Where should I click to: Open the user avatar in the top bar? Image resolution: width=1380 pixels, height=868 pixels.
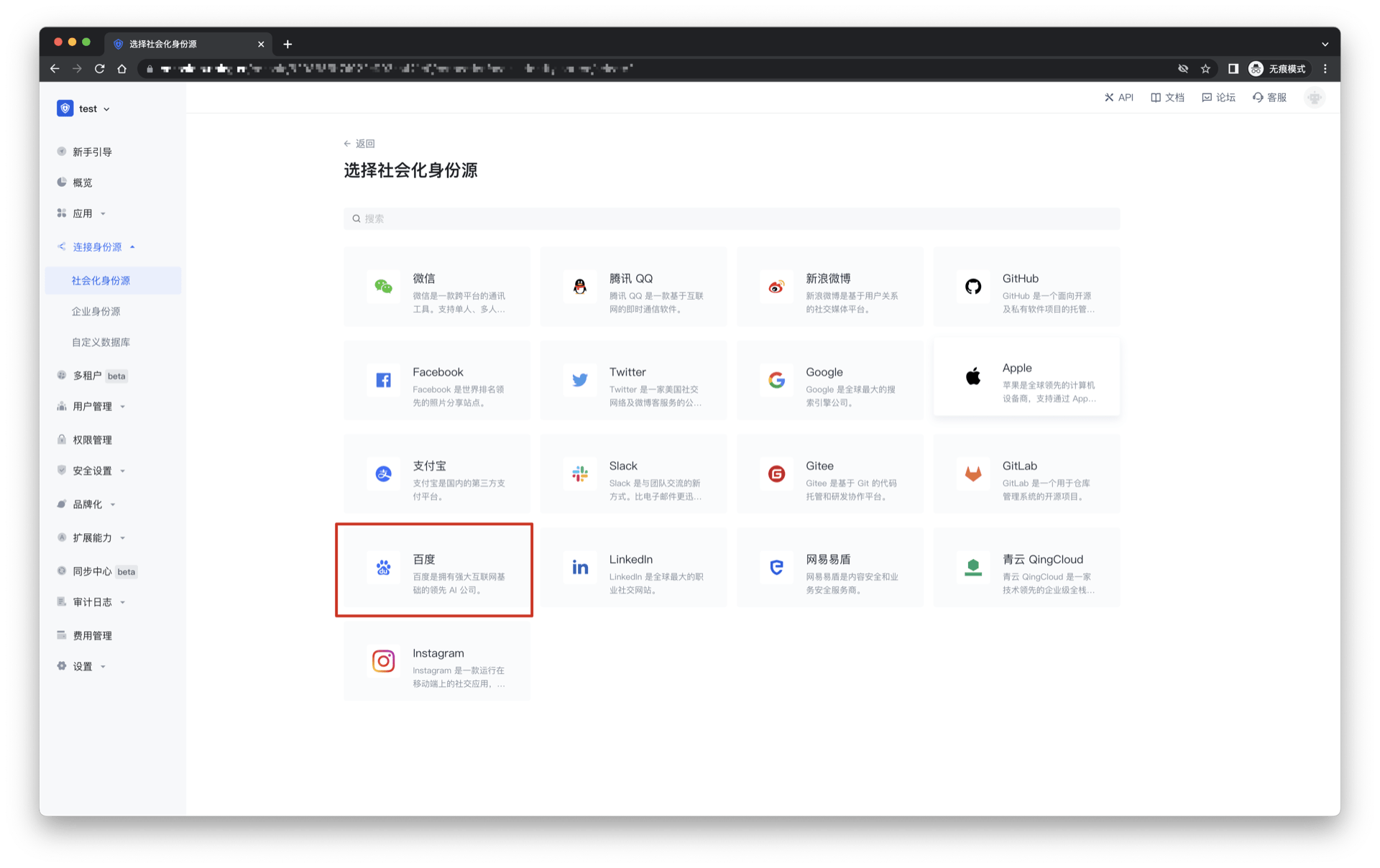click(x=1314, y=98)
